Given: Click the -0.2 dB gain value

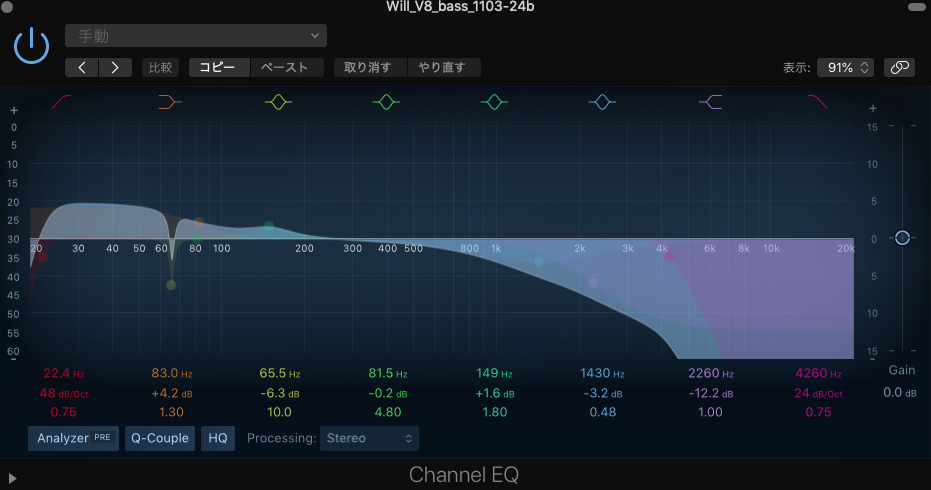Looking at the screenshot, I should [388, 393].
